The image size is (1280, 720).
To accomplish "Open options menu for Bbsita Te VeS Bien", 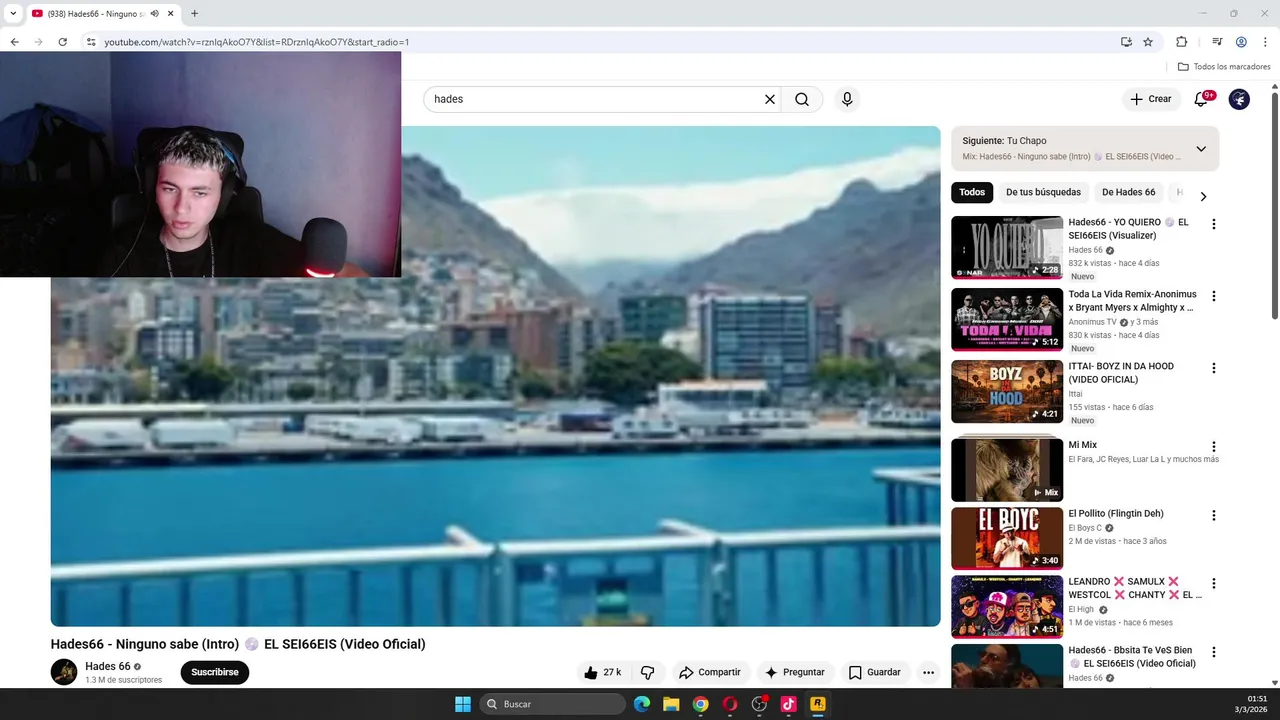I will pos(1214,652).
